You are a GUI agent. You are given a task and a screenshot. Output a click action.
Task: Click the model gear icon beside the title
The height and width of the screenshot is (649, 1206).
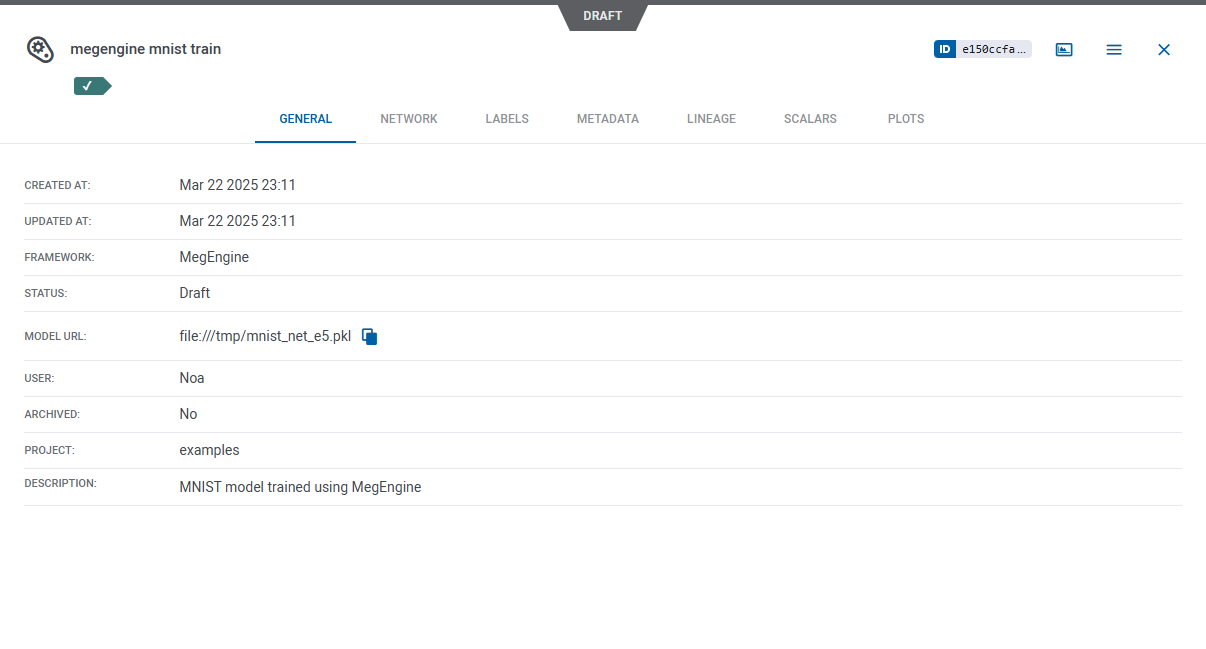40,49
